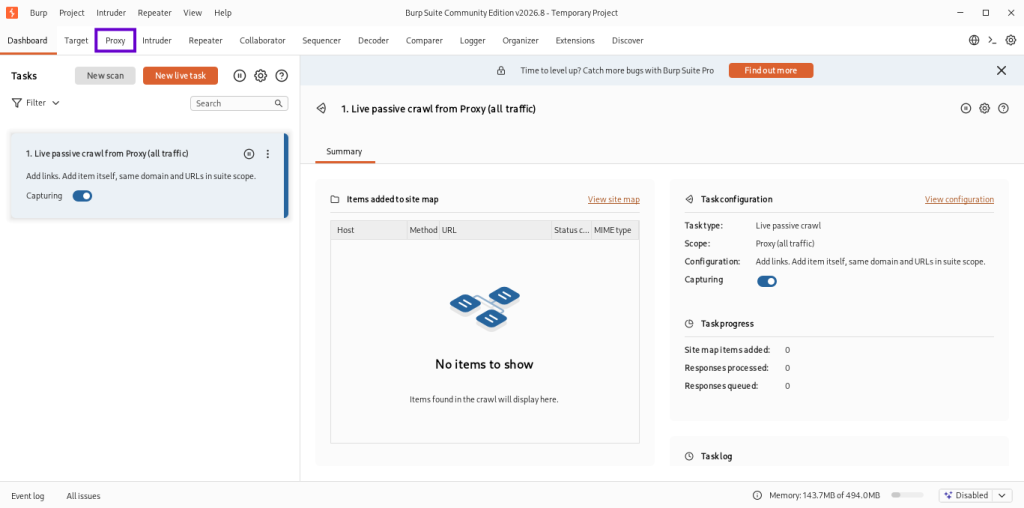Screen dimensions: 1024x508
Task: Stop the live passive crawl task card
Action: (x=249, y=154)
